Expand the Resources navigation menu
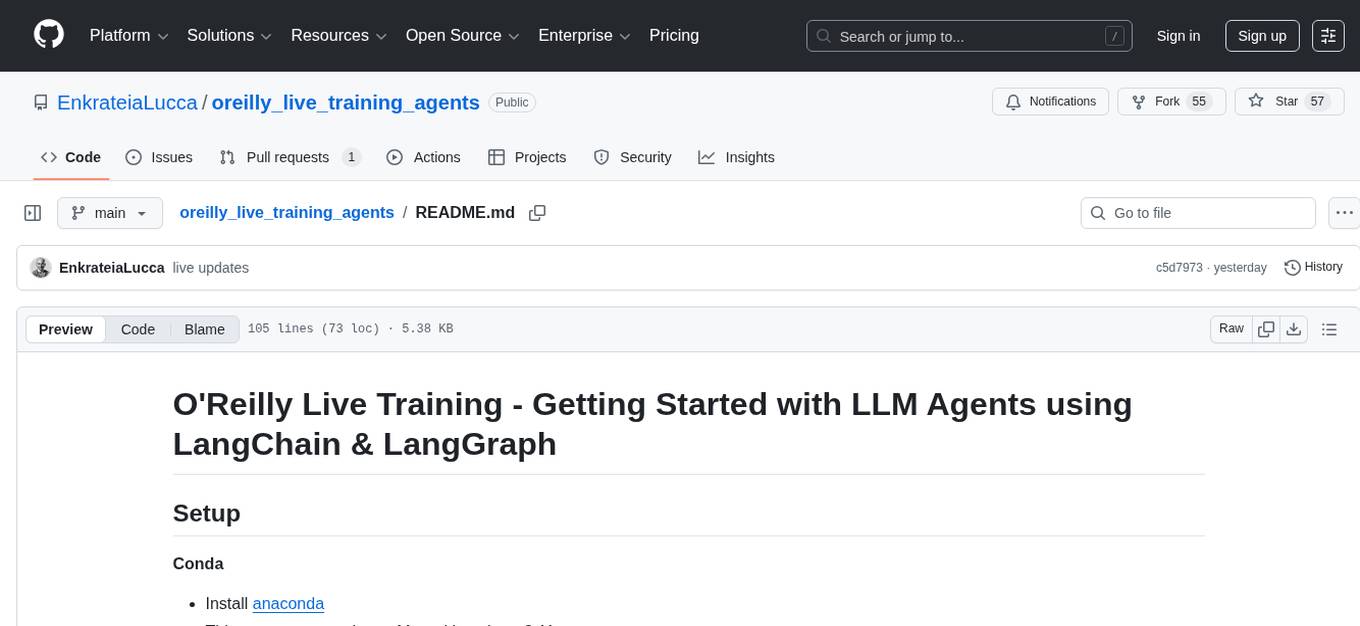 tap(338, 35)
